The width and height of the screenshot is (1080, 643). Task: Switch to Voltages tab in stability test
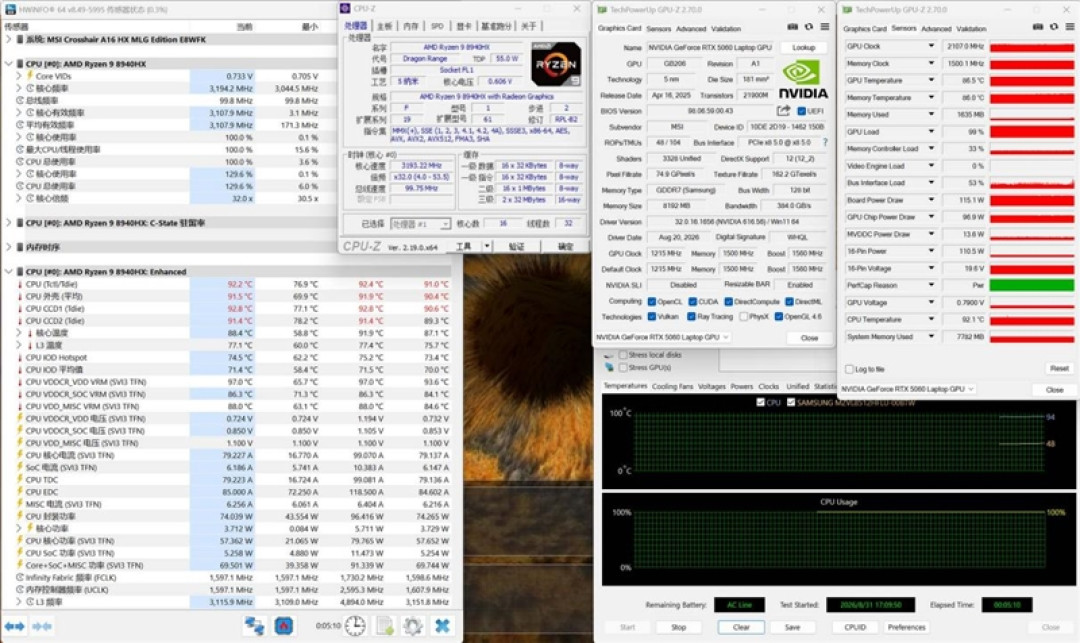click(712, 386)
